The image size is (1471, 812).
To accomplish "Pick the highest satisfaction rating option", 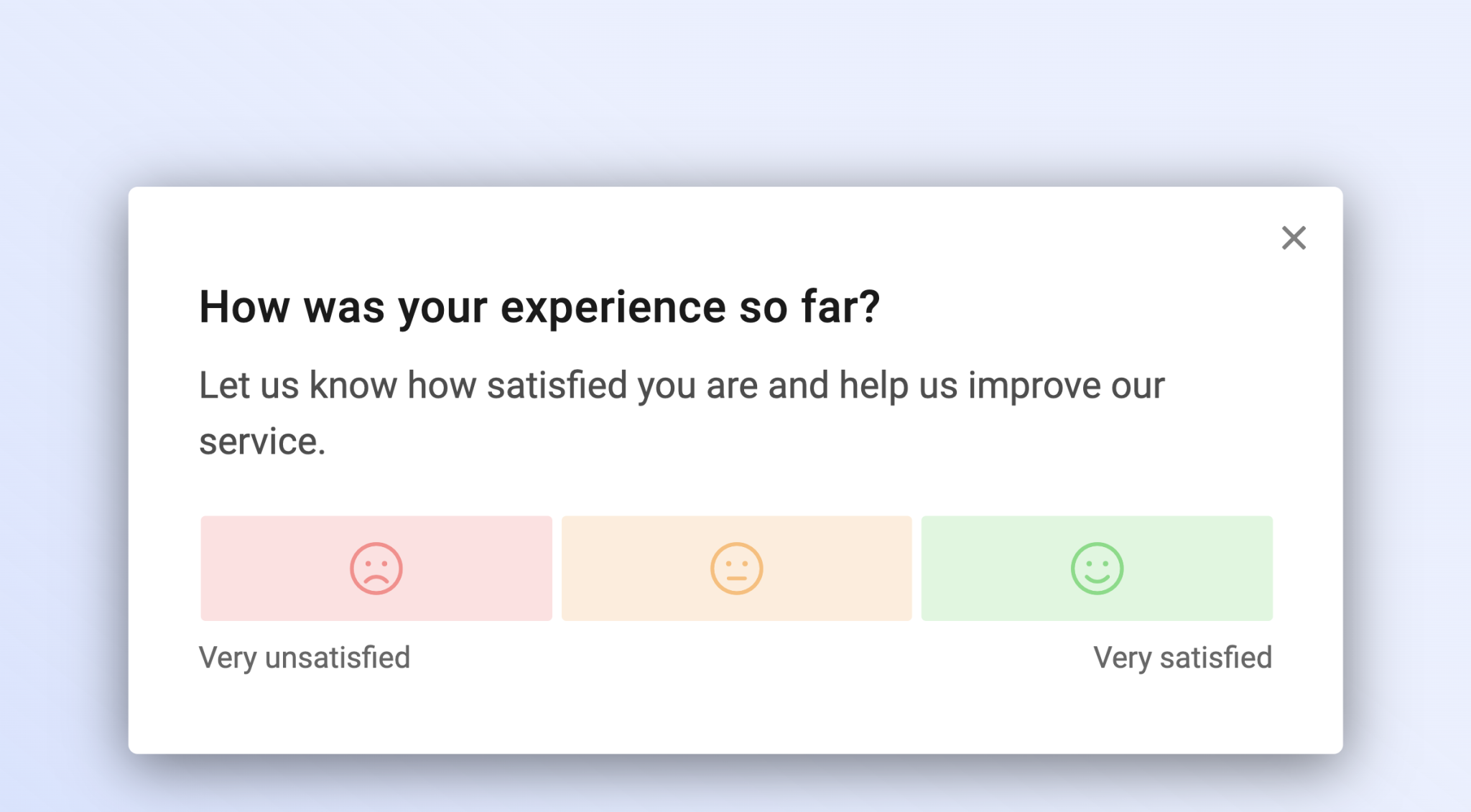I will click(1096, 568).
